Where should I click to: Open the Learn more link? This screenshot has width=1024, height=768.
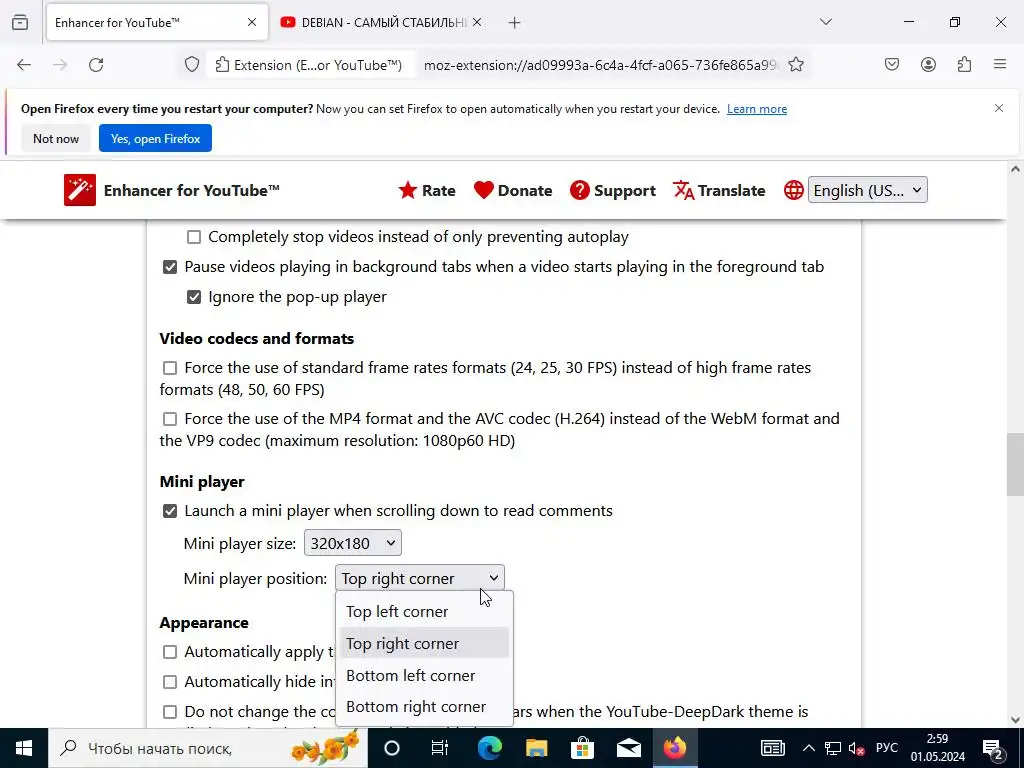757,109
